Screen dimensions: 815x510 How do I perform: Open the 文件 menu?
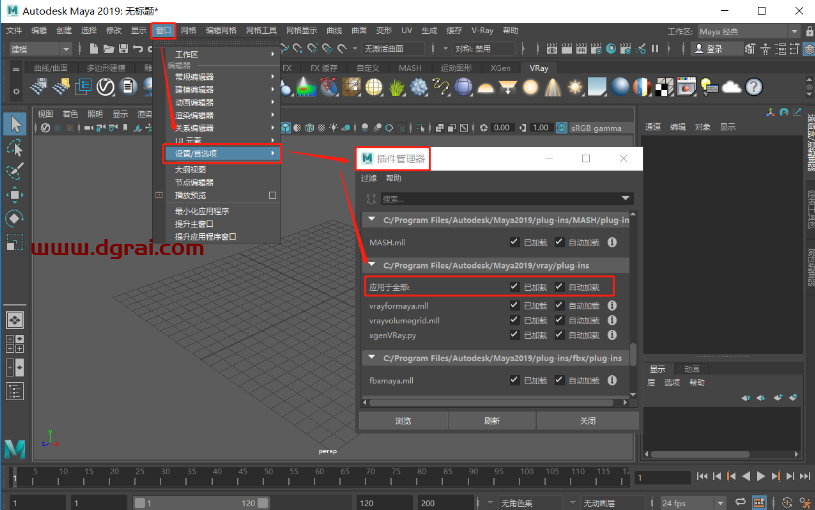click(14, 31)
